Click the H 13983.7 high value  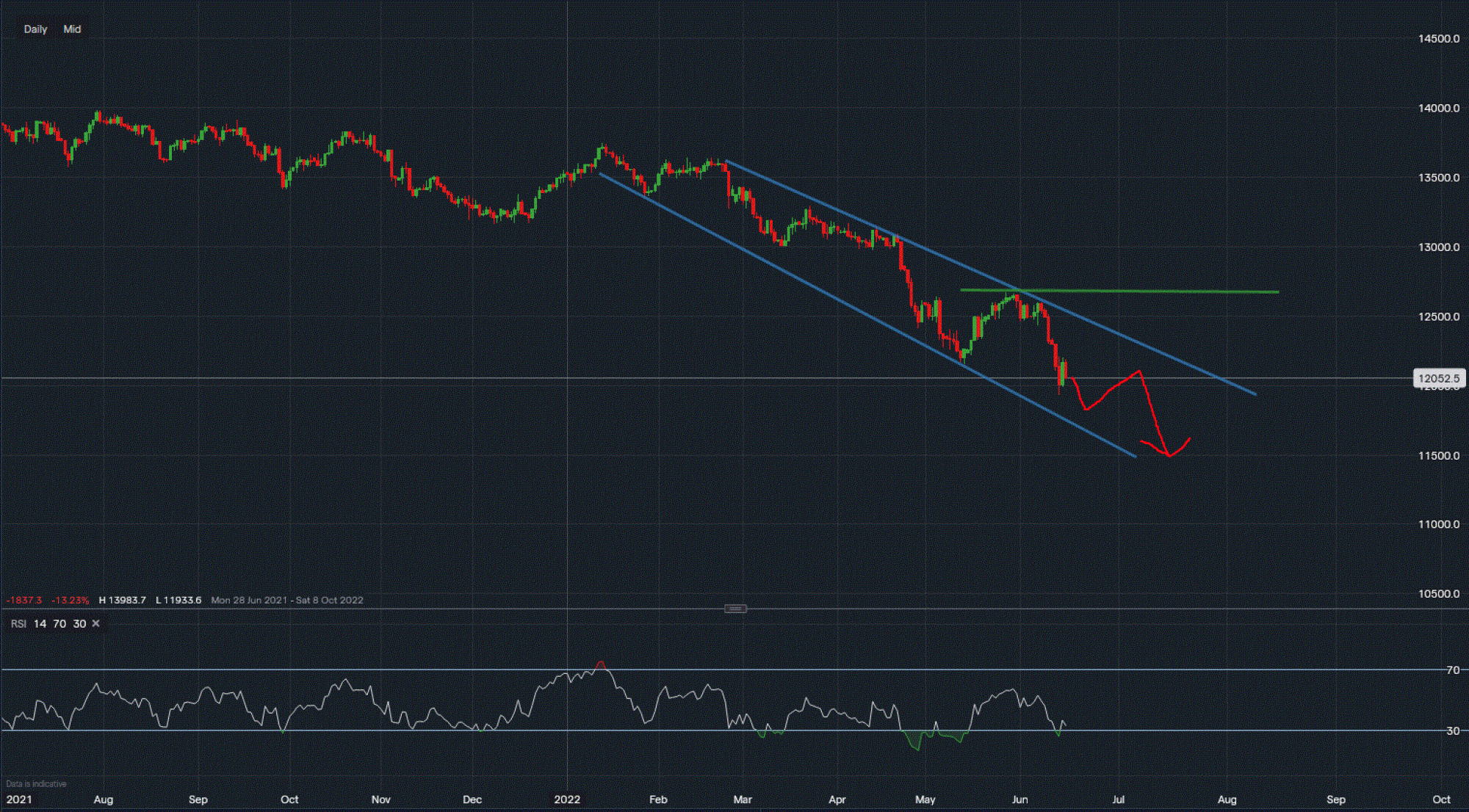[x=122, y=600]
